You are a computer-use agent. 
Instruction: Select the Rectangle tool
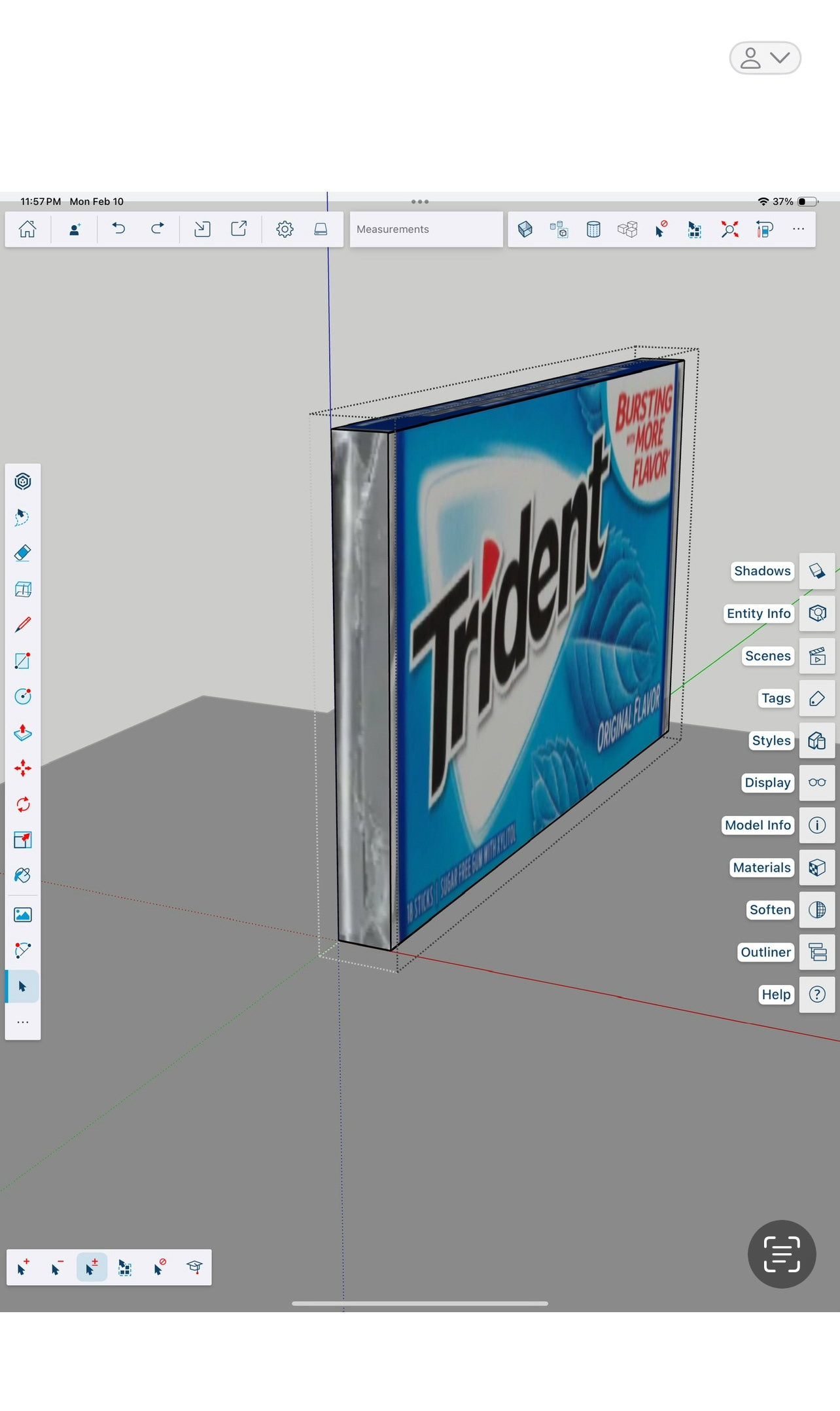(x=23, y=660)
